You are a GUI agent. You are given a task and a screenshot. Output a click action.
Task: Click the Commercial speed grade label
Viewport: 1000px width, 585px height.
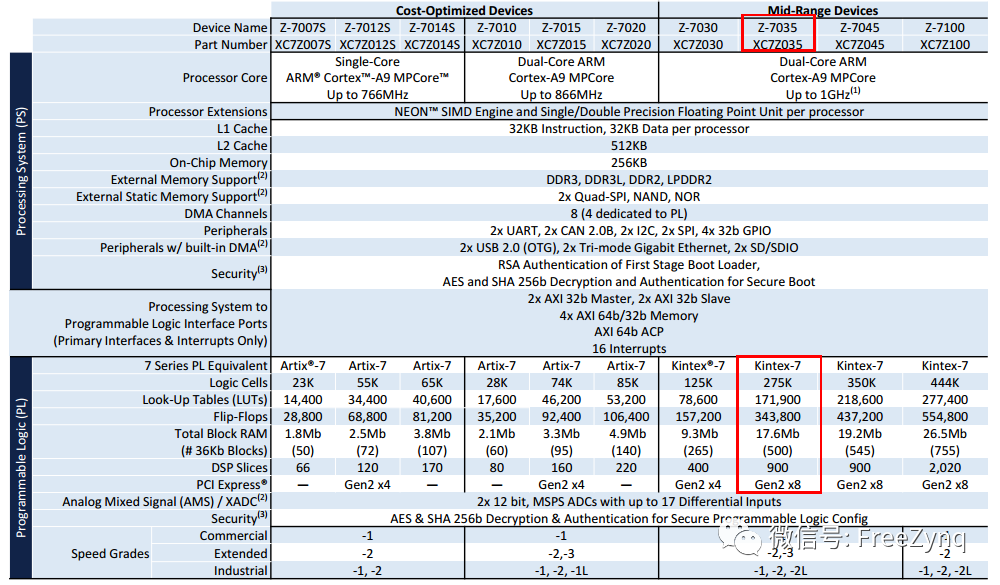pos(233,536)
